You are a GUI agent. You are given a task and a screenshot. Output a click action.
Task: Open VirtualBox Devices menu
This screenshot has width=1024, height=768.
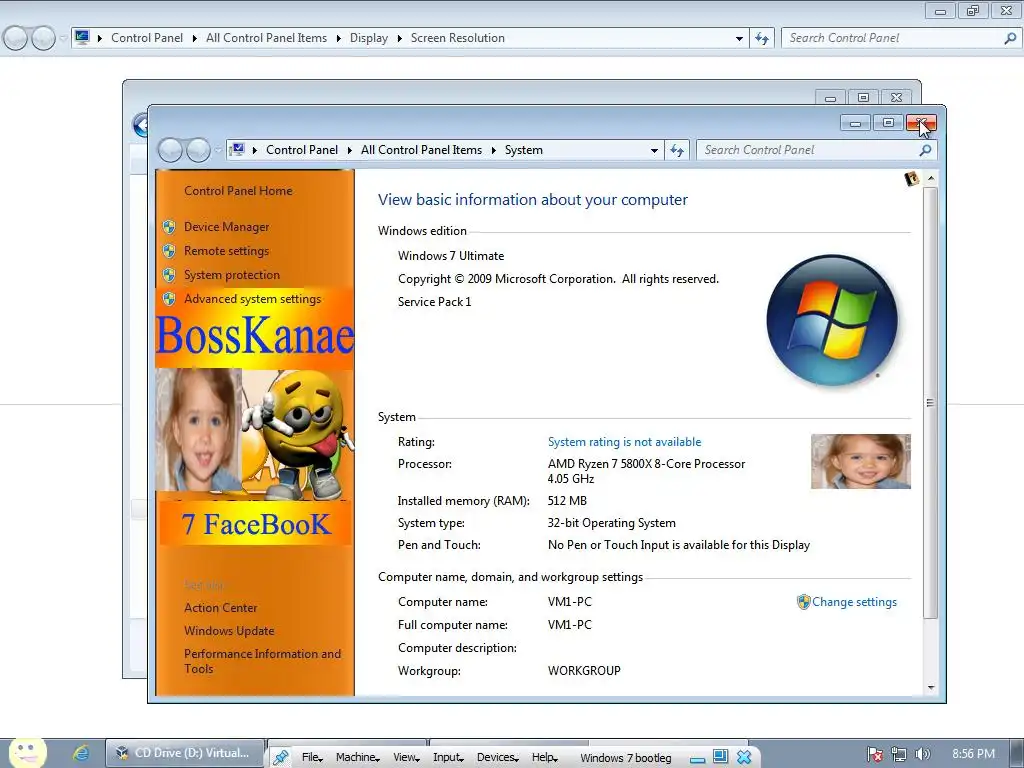(x=497, y=758)
